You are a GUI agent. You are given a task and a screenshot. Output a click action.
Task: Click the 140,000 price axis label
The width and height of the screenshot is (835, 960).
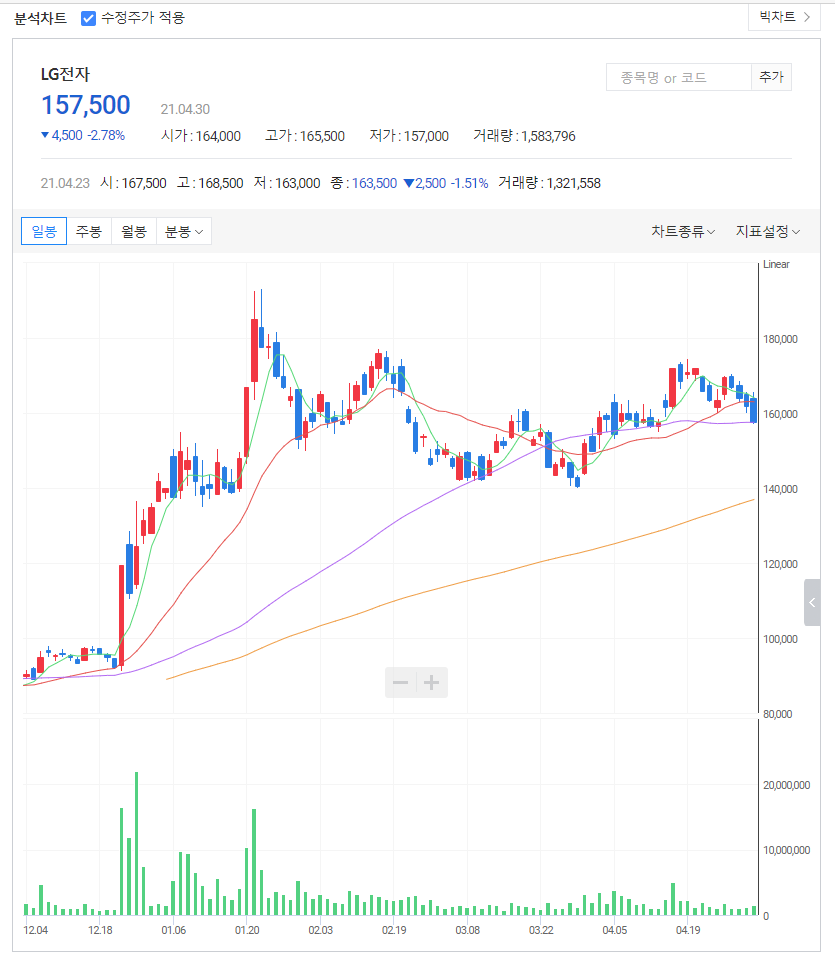point(780,489)
